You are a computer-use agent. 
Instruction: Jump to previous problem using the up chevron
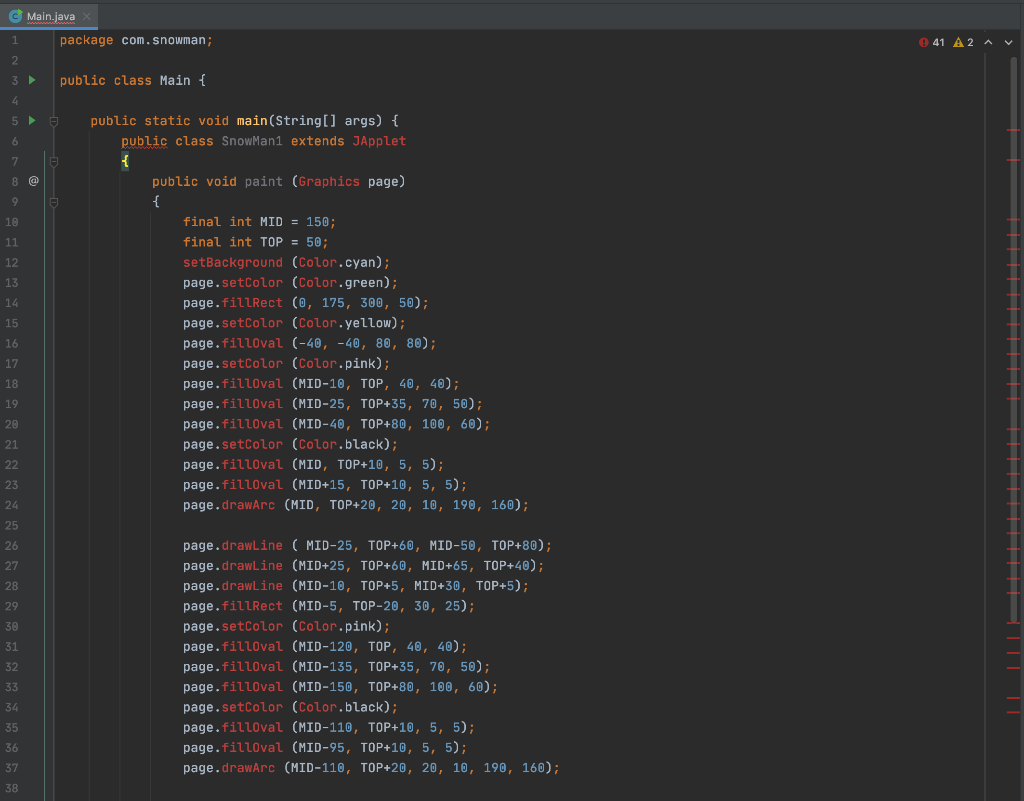988,41
